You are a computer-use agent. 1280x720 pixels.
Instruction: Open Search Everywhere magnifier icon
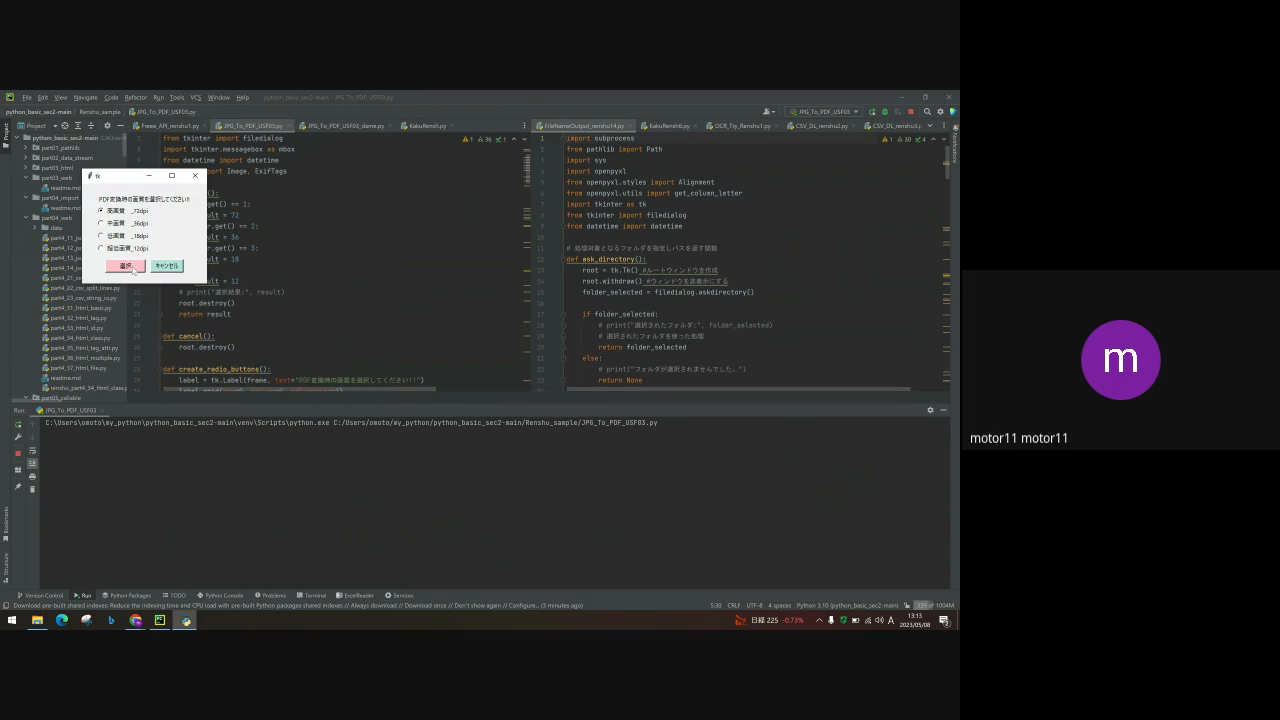(x=927, y=112)
